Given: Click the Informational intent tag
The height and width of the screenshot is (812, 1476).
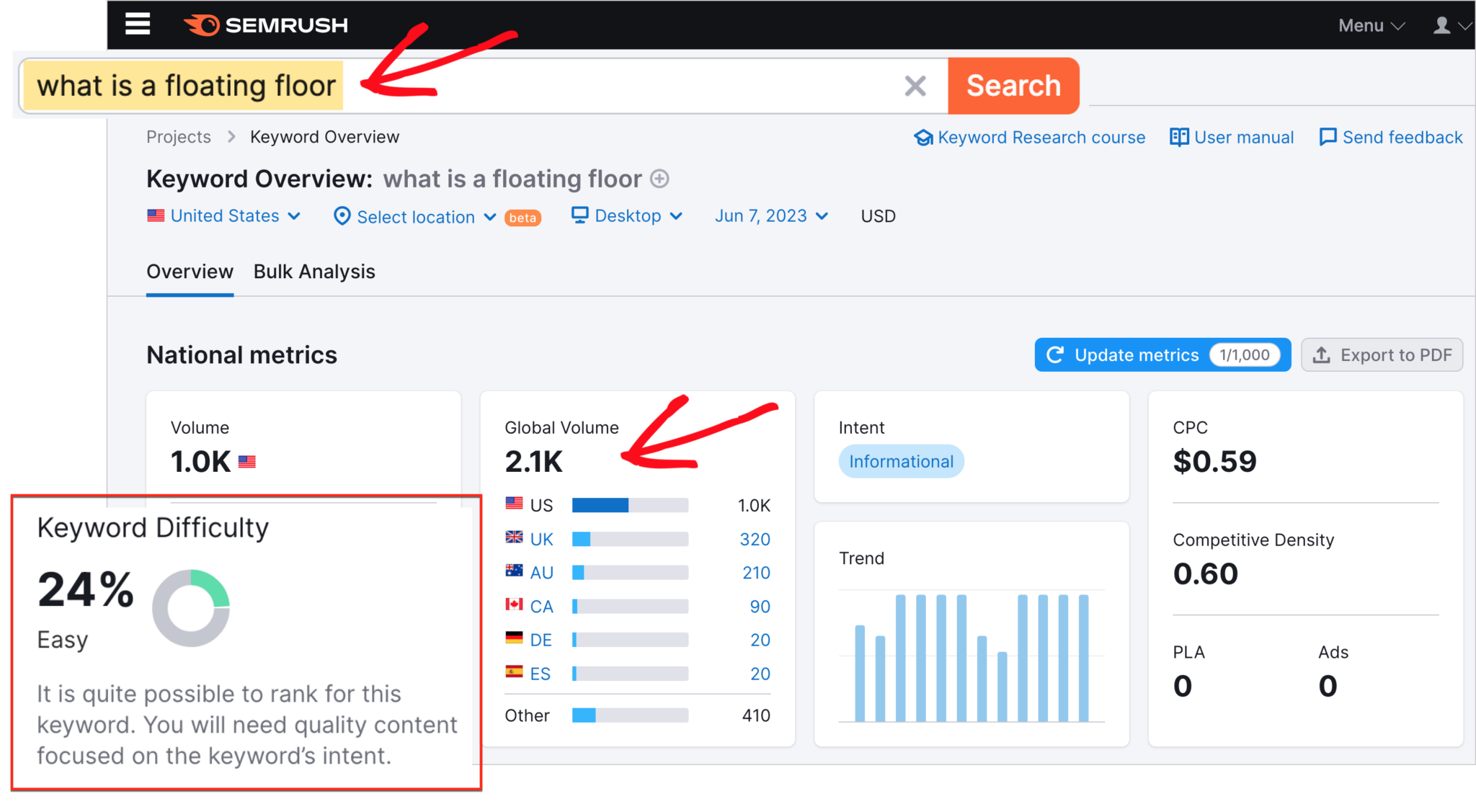Looking at the screenshot, I should [901, 462].
